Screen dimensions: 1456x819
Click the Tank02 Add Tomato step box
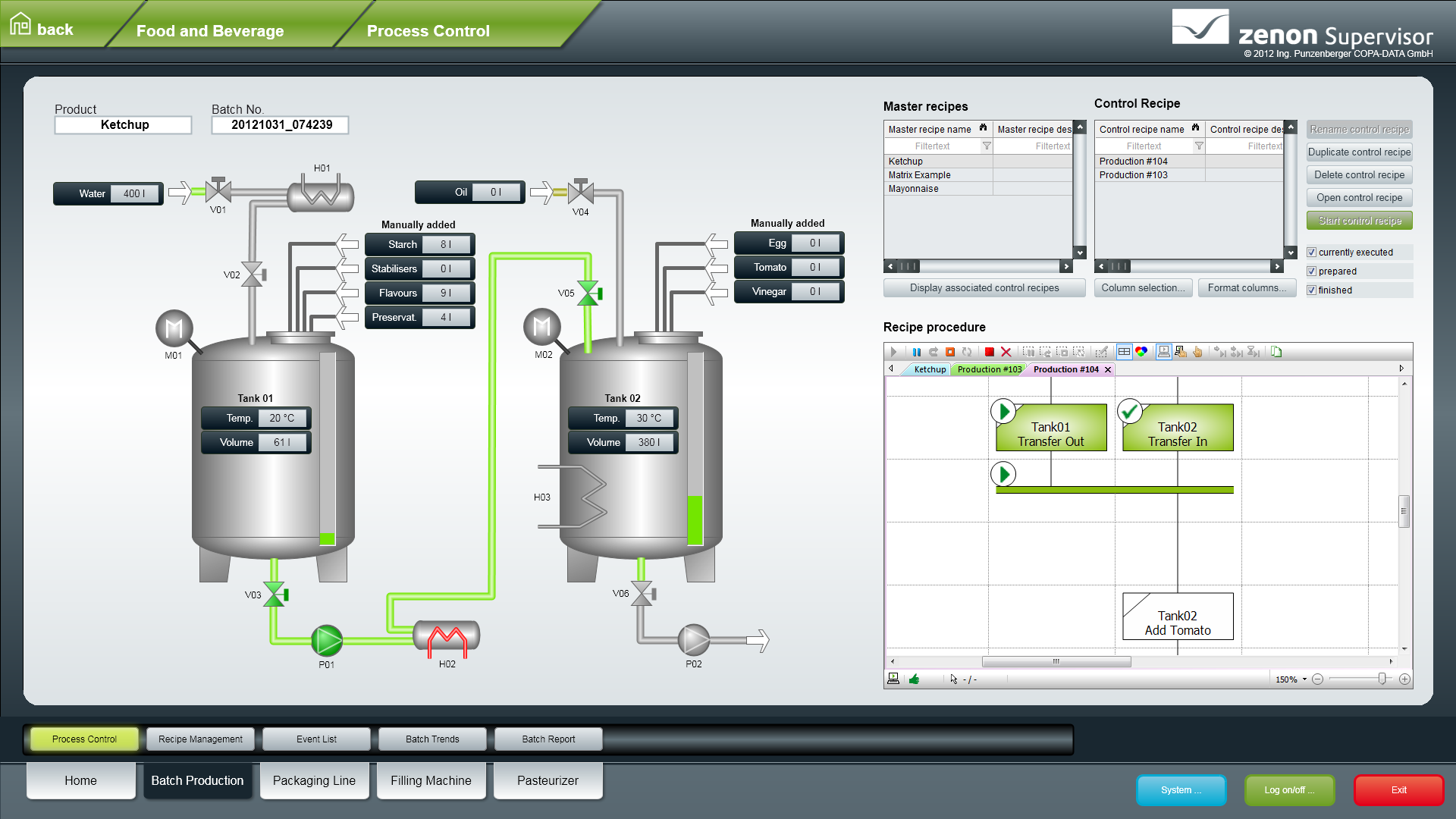pos(1178,617)
